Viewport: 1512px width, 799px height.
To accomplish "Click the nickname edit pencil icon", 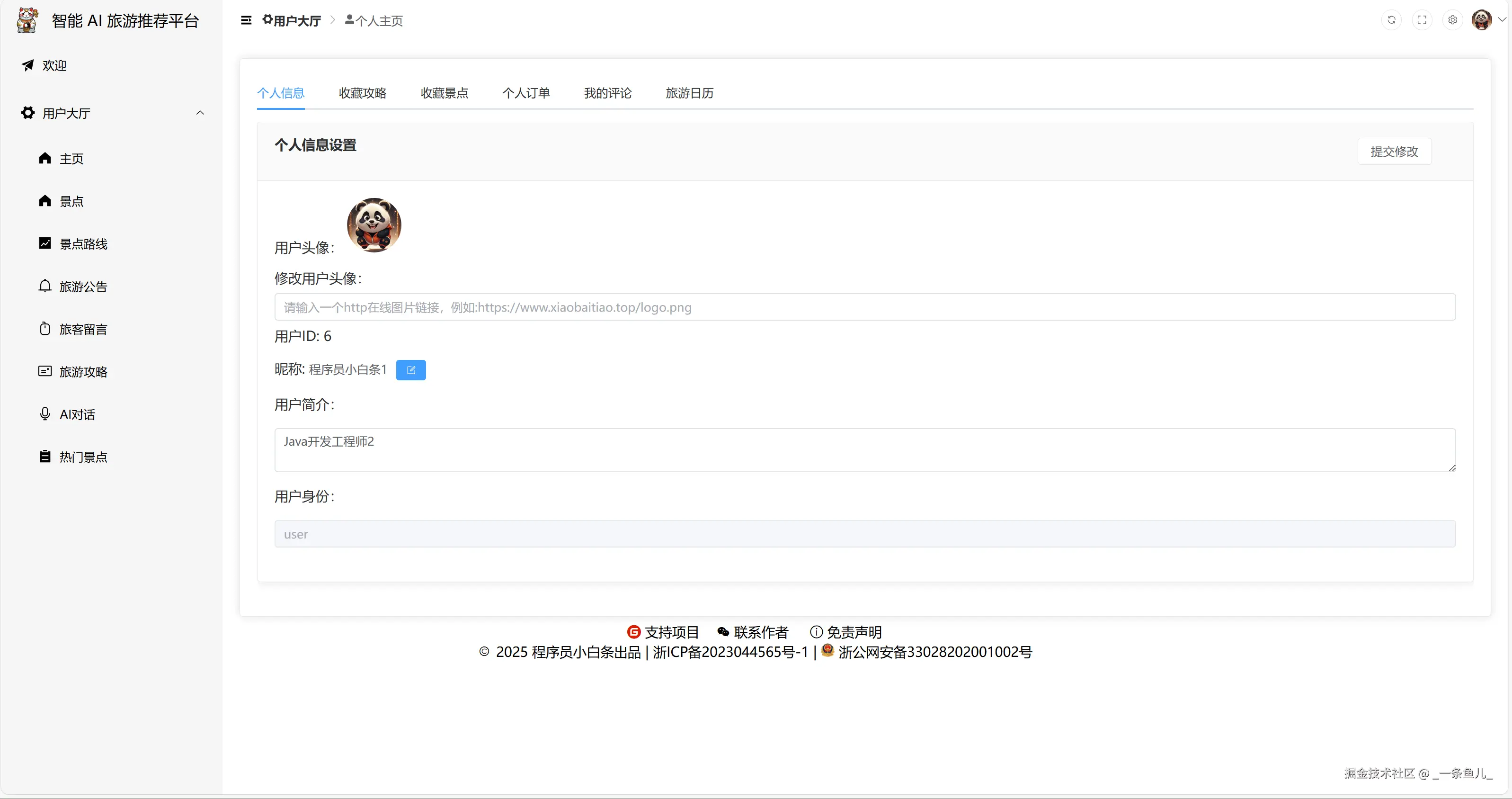I will point(411,370).
